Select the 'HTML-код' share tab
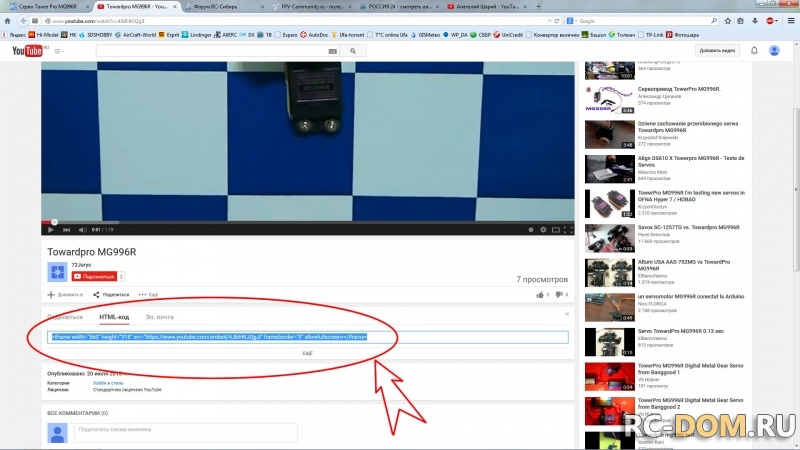This screenshot has width=800, height=450. pyautogui.click(x=114, y=317)
